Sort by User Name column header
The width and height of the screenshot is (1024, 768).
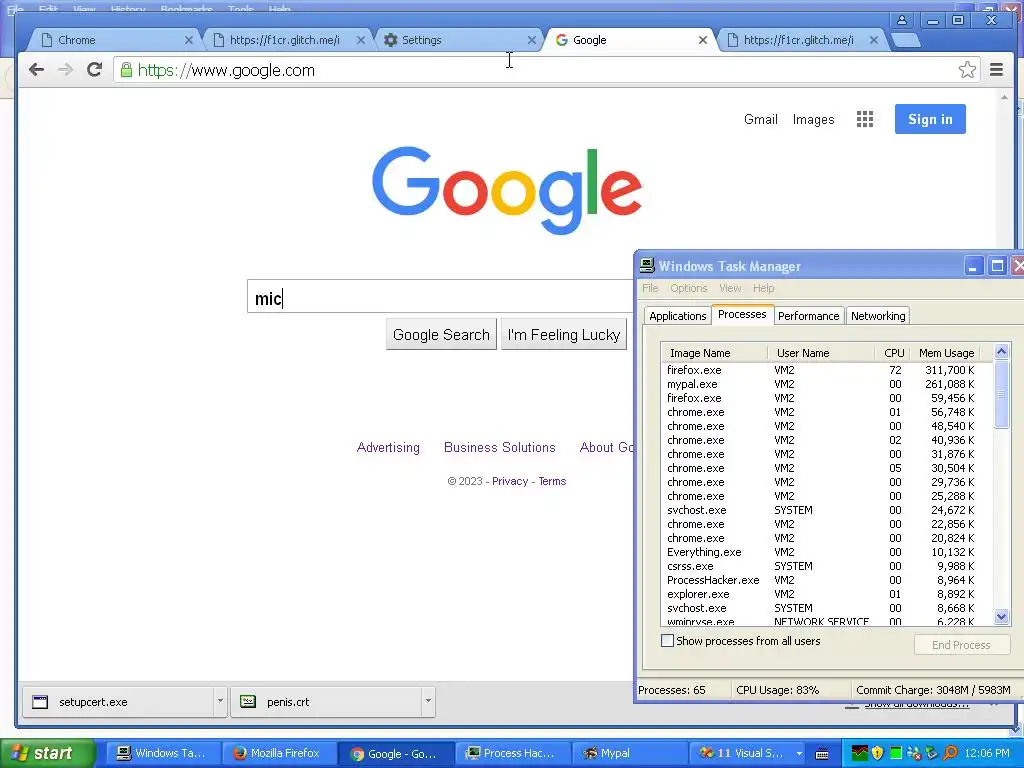[x=821, y=353]
